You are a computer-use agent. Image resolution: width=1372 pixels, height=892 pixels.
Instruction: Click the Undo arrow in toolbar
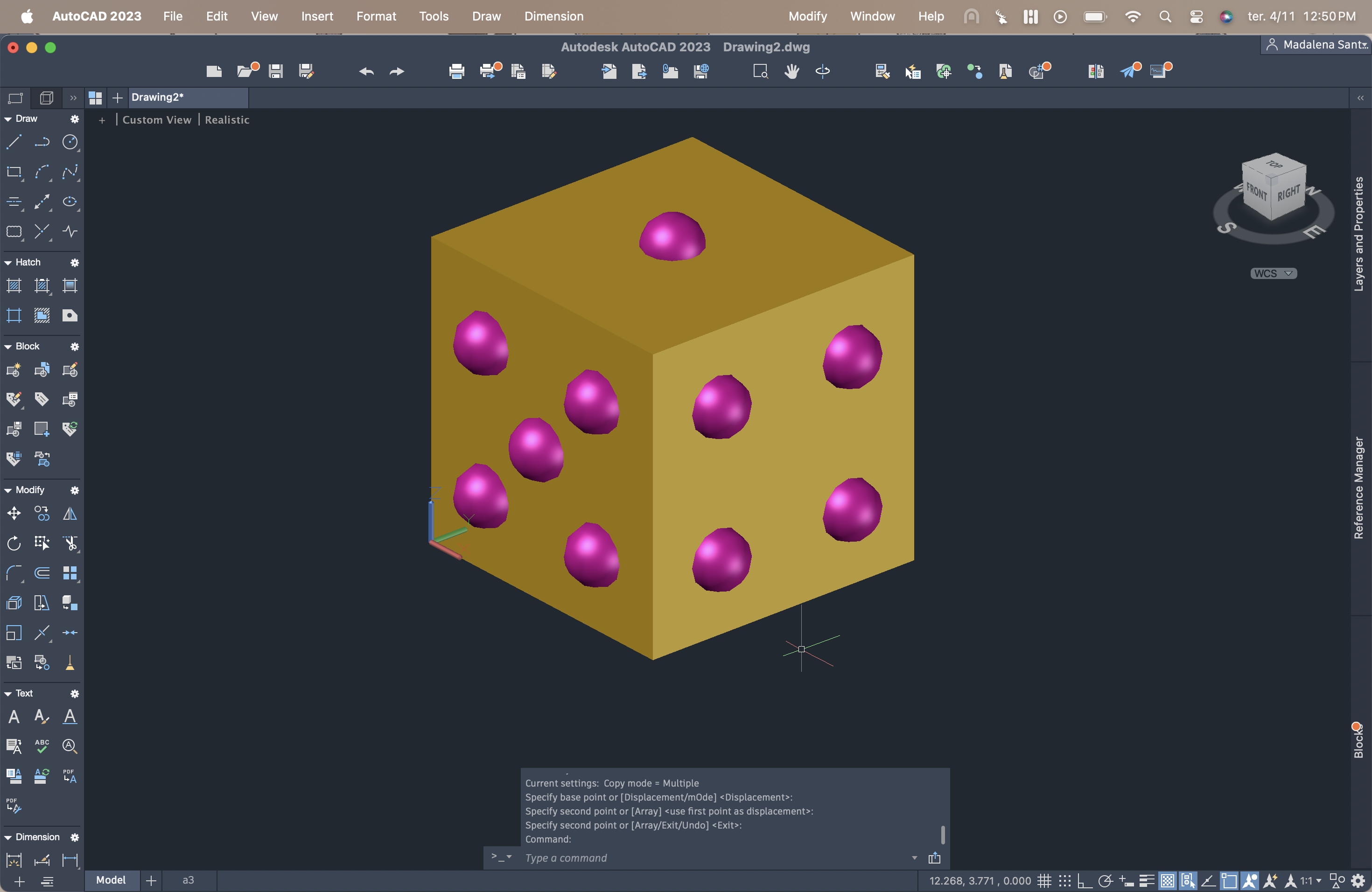tap(366, 71)
